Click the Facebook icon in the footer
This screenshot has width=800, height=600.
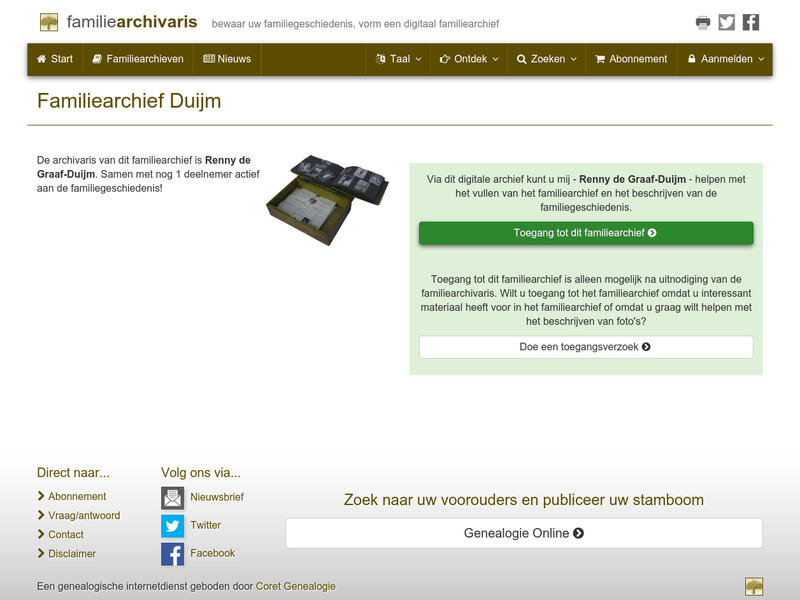point(172,552)
